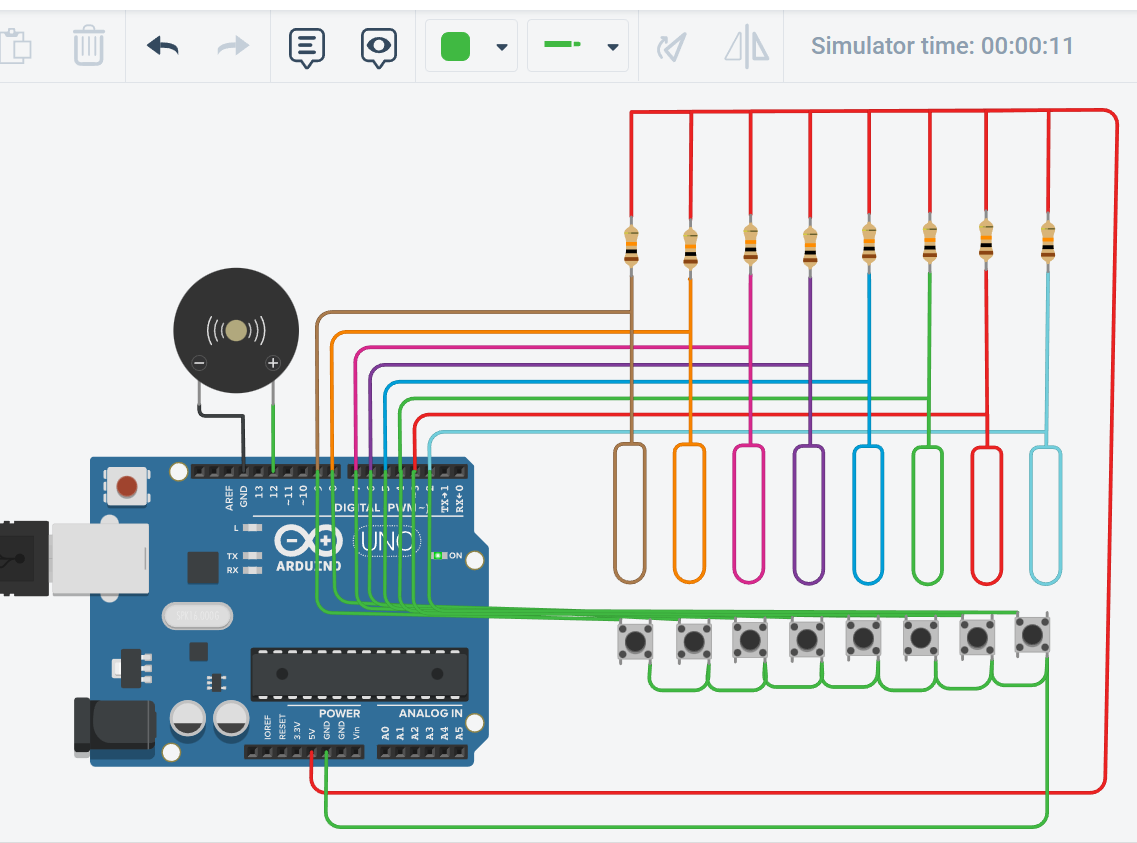Paste the copied component
Viewport: 1137px width, 843px height.
[x=17, y=45]
